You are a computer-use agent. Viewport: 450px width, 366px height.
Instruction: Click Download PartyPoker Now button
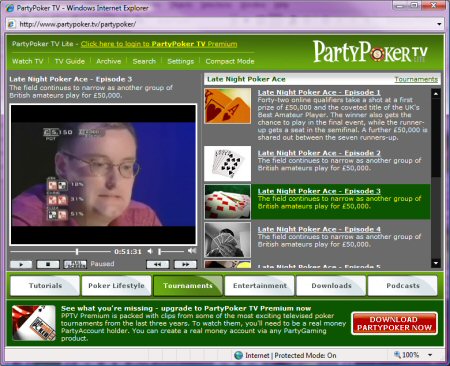pyautogui.click(x=394, y=323)
